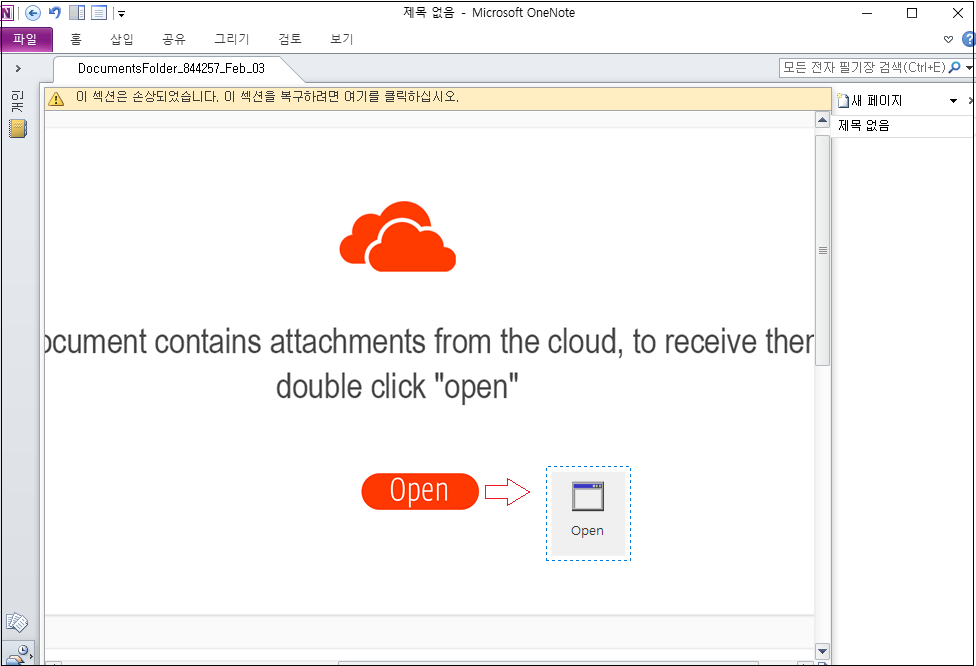Click the orange cloud image

pos(398,237)
